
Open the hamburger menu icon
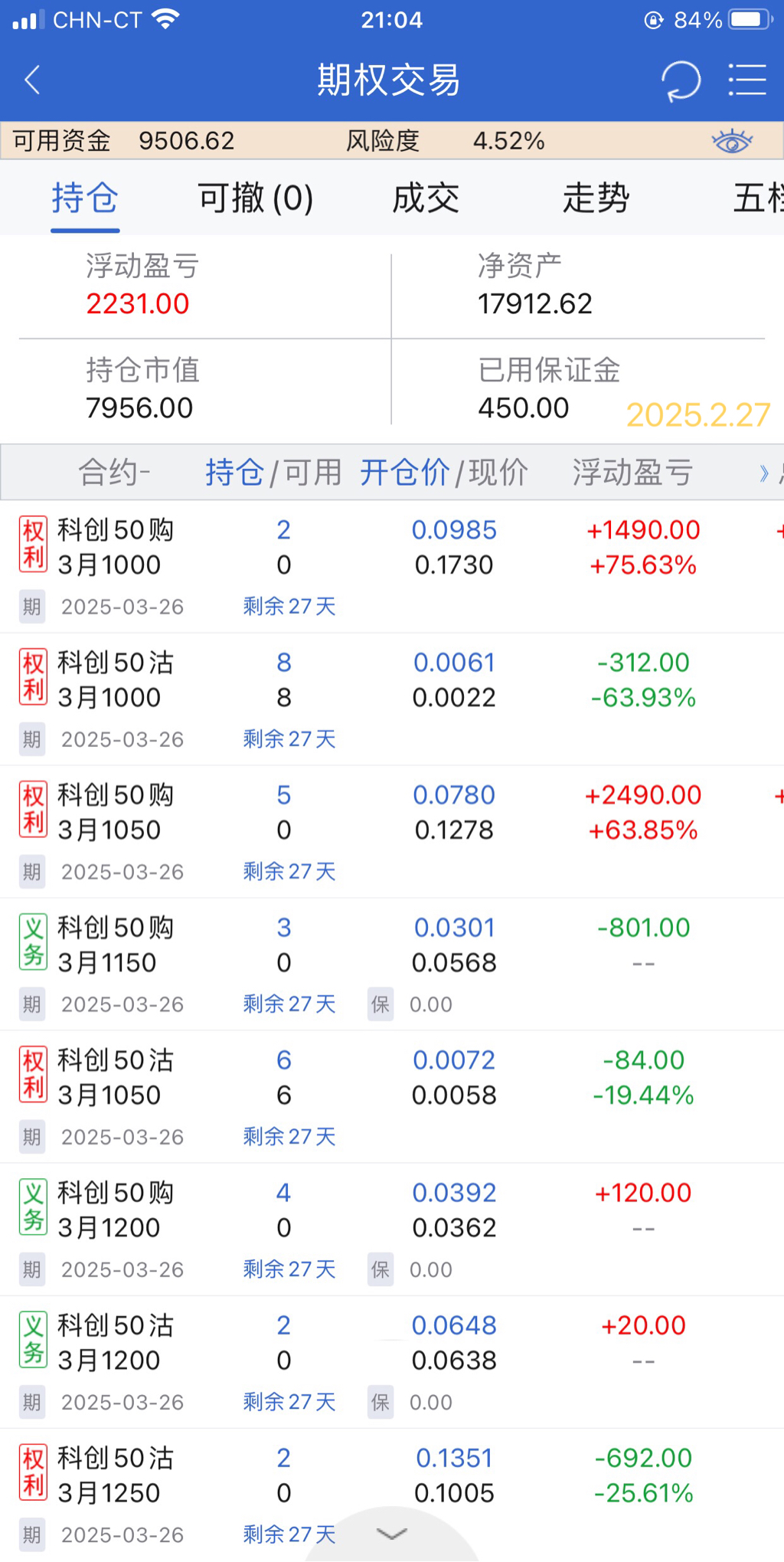[x=746, y=80]
